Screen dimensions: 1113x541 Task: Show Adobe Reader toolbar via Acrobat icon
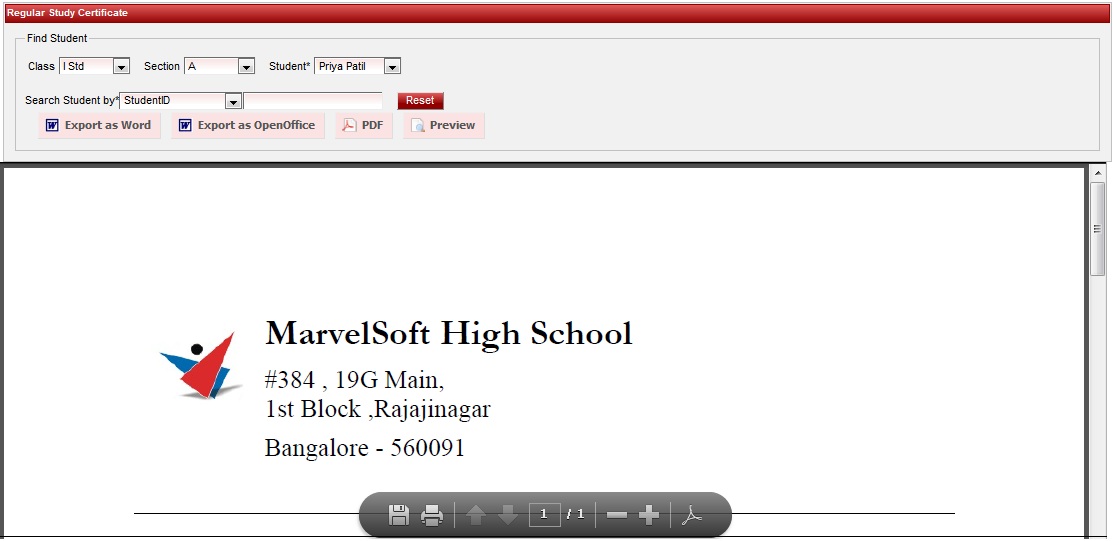pyautogui.click(x=693, y=515)
